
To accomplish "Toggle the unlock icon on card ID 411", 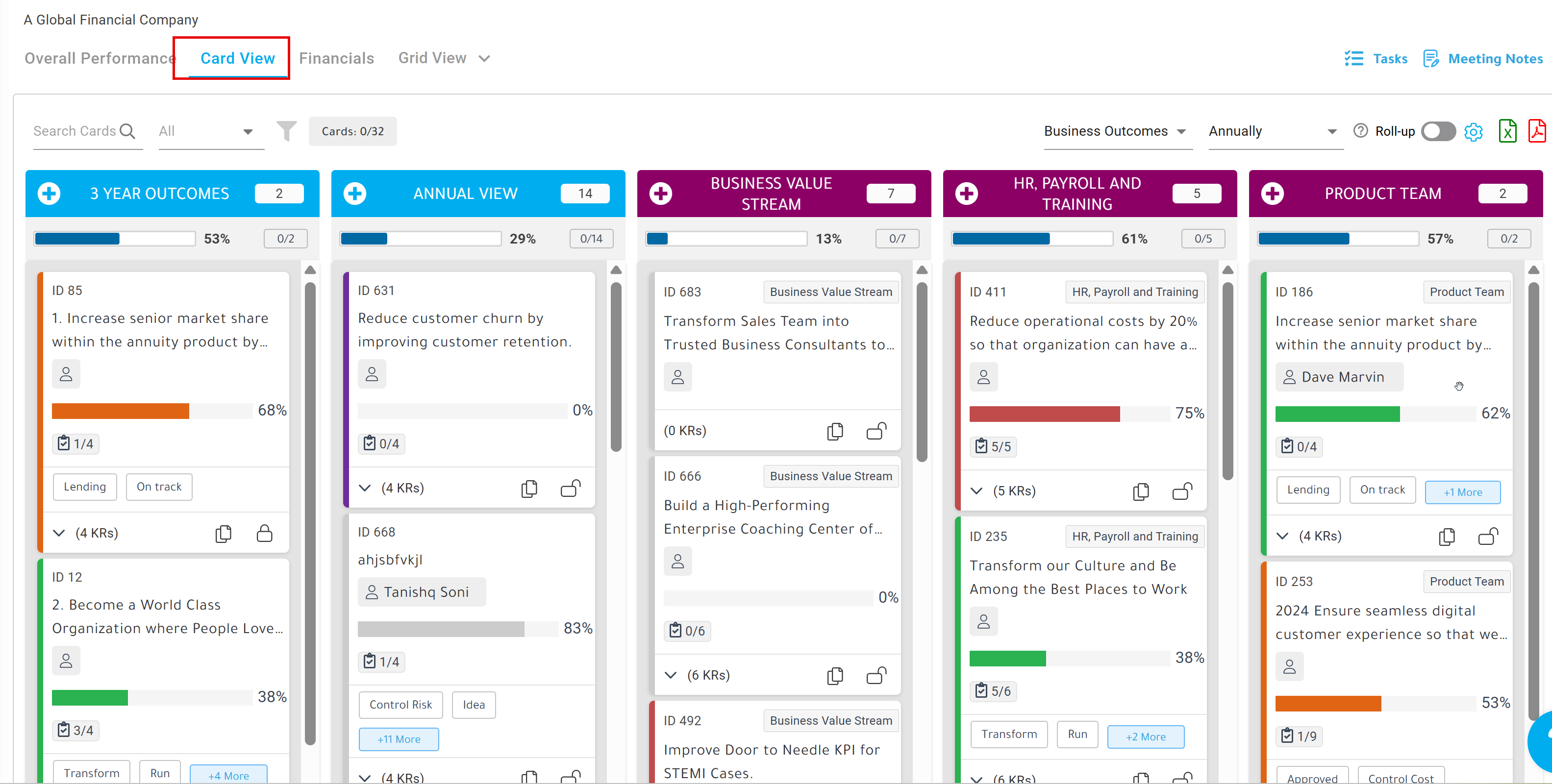I will (x=1182, y=491).
